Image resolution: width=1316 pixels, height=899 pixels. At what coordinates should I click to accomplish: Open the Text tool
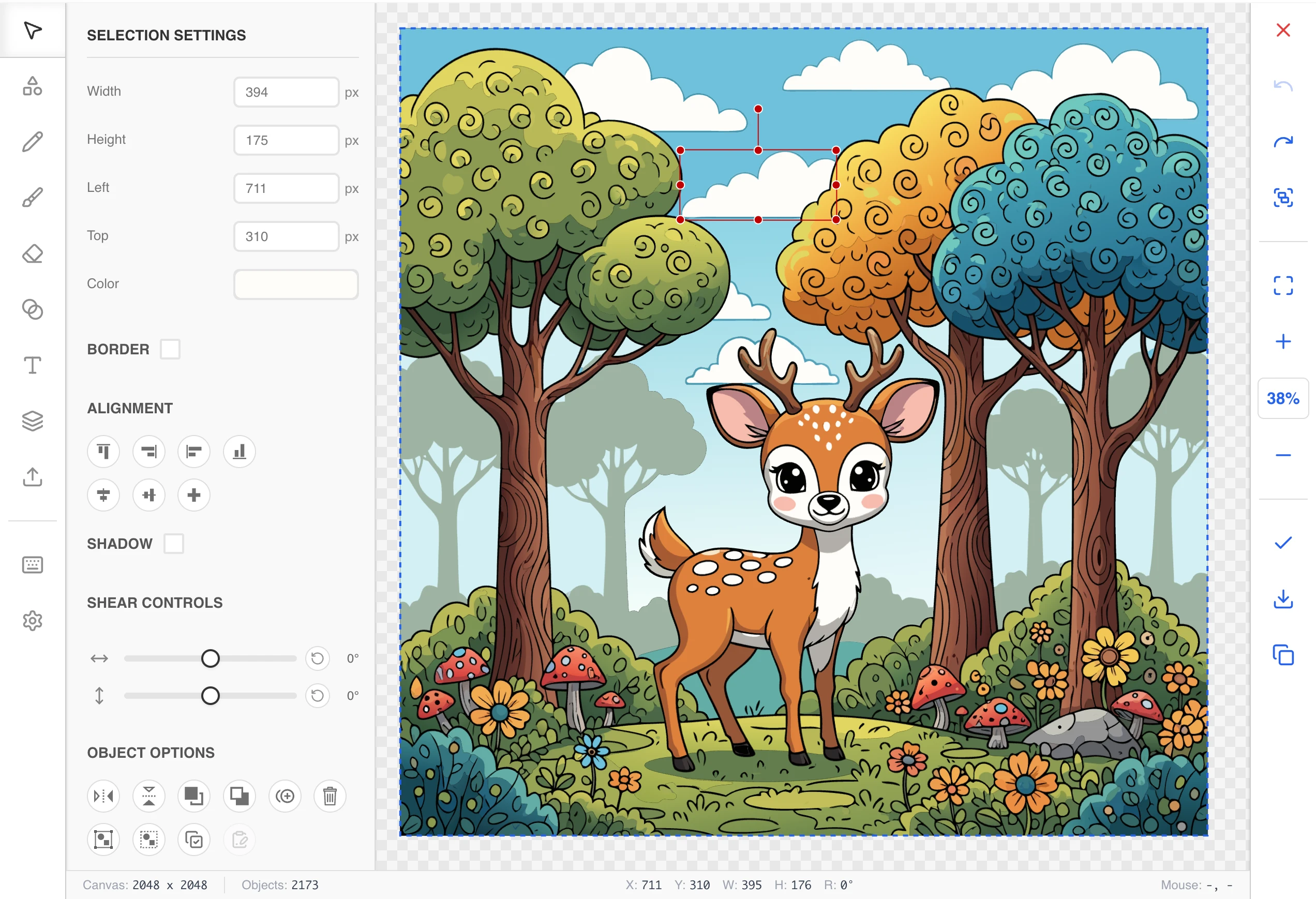32,365
